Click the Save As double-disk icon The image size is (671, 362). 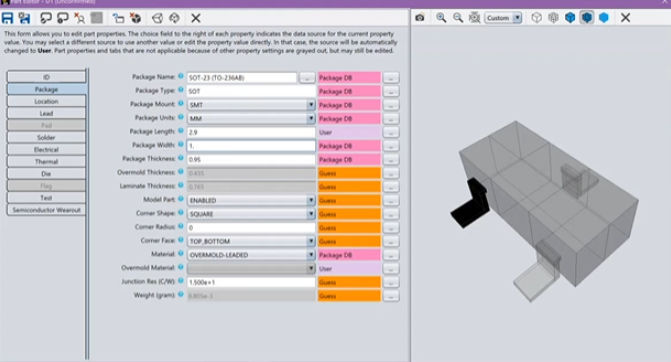tap(24, 18)
